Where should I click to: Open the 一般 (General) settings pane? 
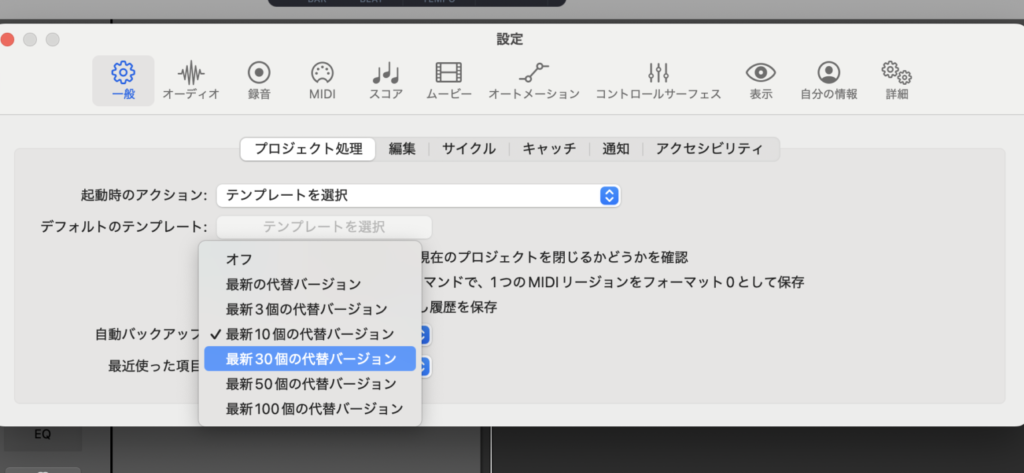[x=123, y=81]
